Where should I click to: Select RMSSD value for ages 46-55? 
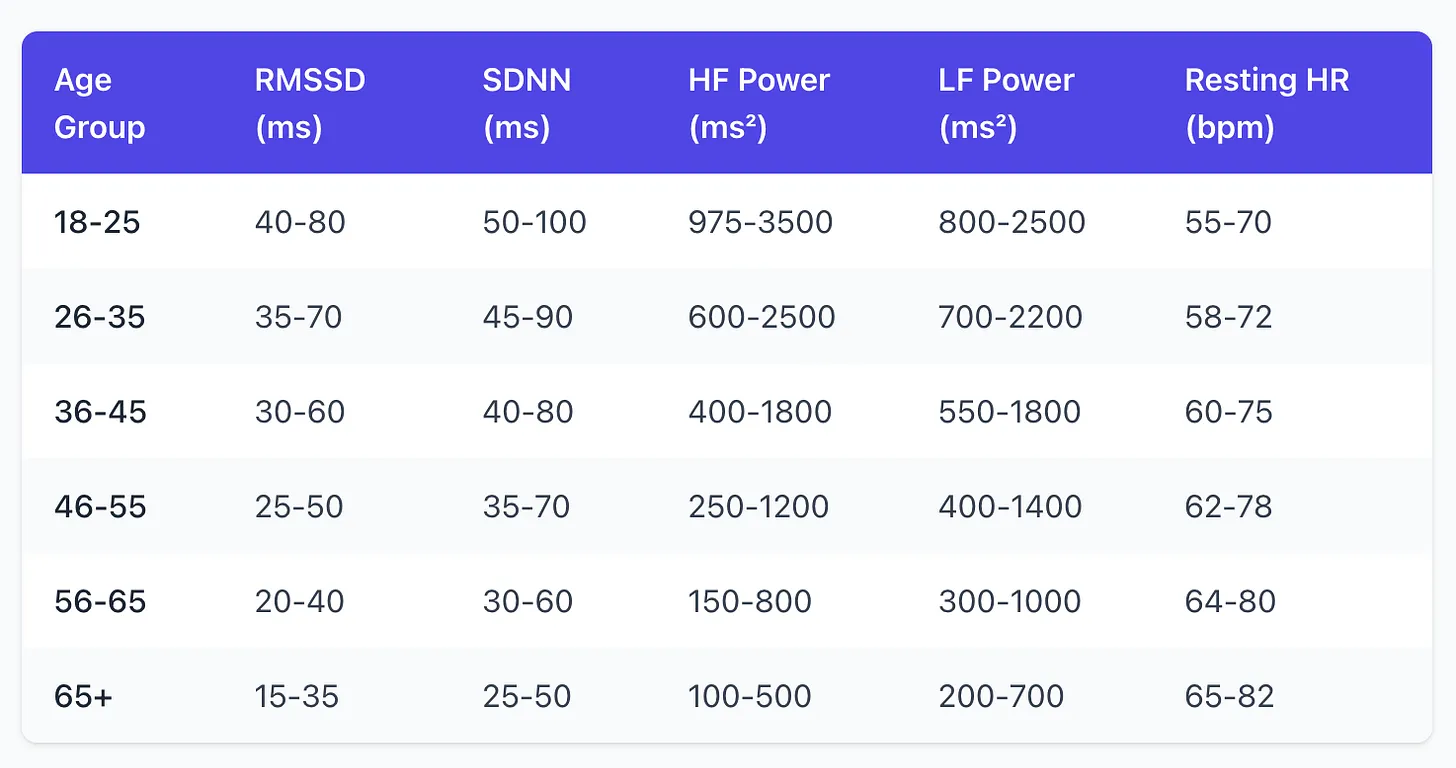[x=299, y=506]
